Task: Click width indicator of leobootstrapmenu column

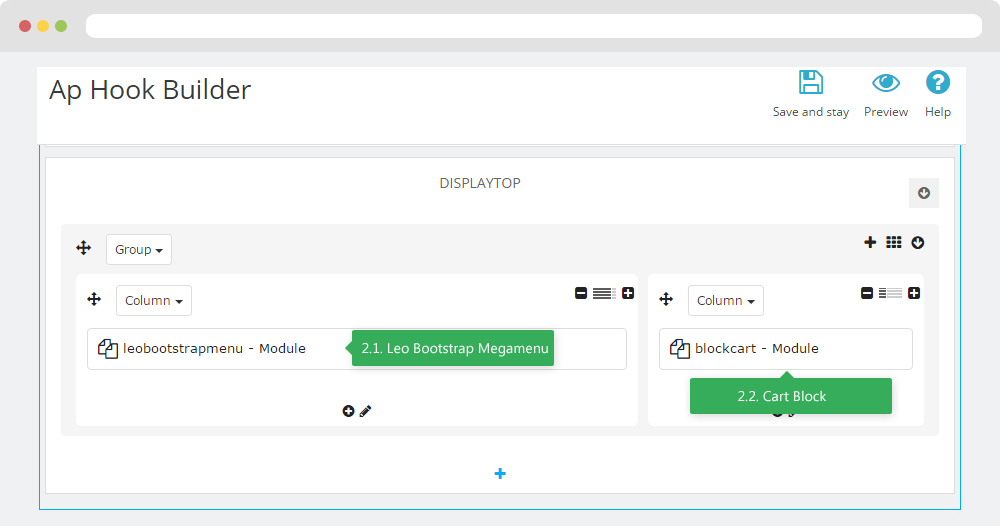Action: pos(604,293)
